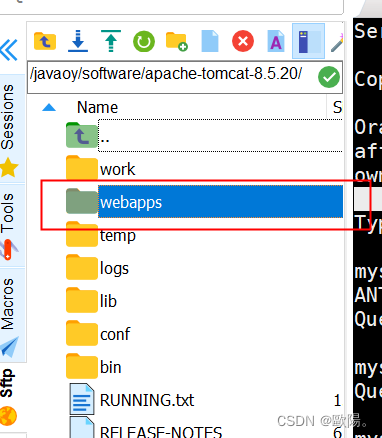Screen dimensions: 382x438
Task: Toggle ASCII transfer mode icon
Action: tap(276, 41)
